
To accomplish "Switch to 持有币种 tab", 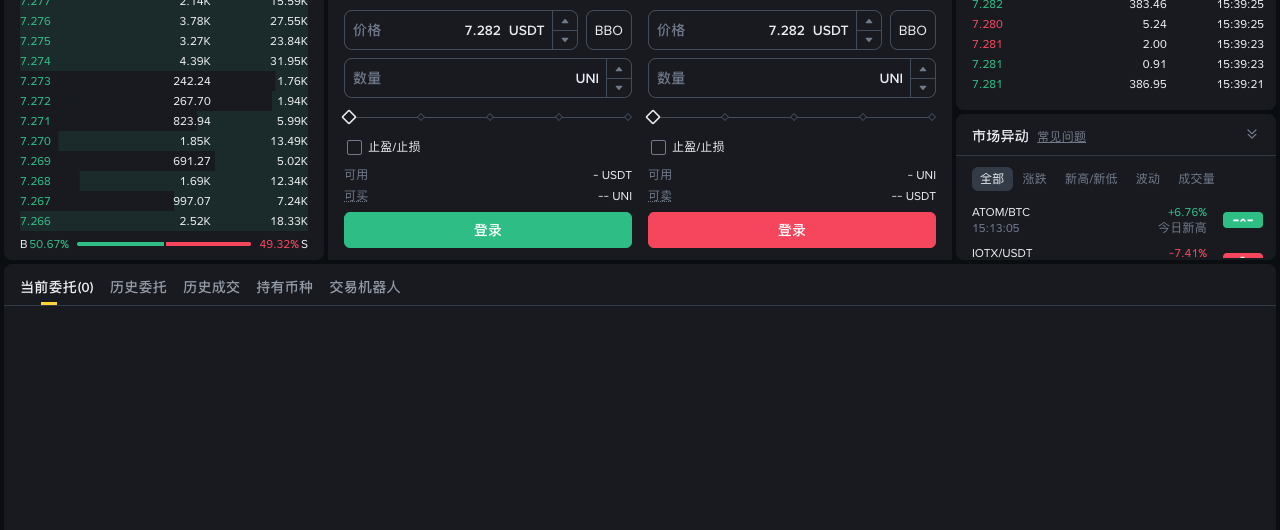I will [x=284, y=287].
